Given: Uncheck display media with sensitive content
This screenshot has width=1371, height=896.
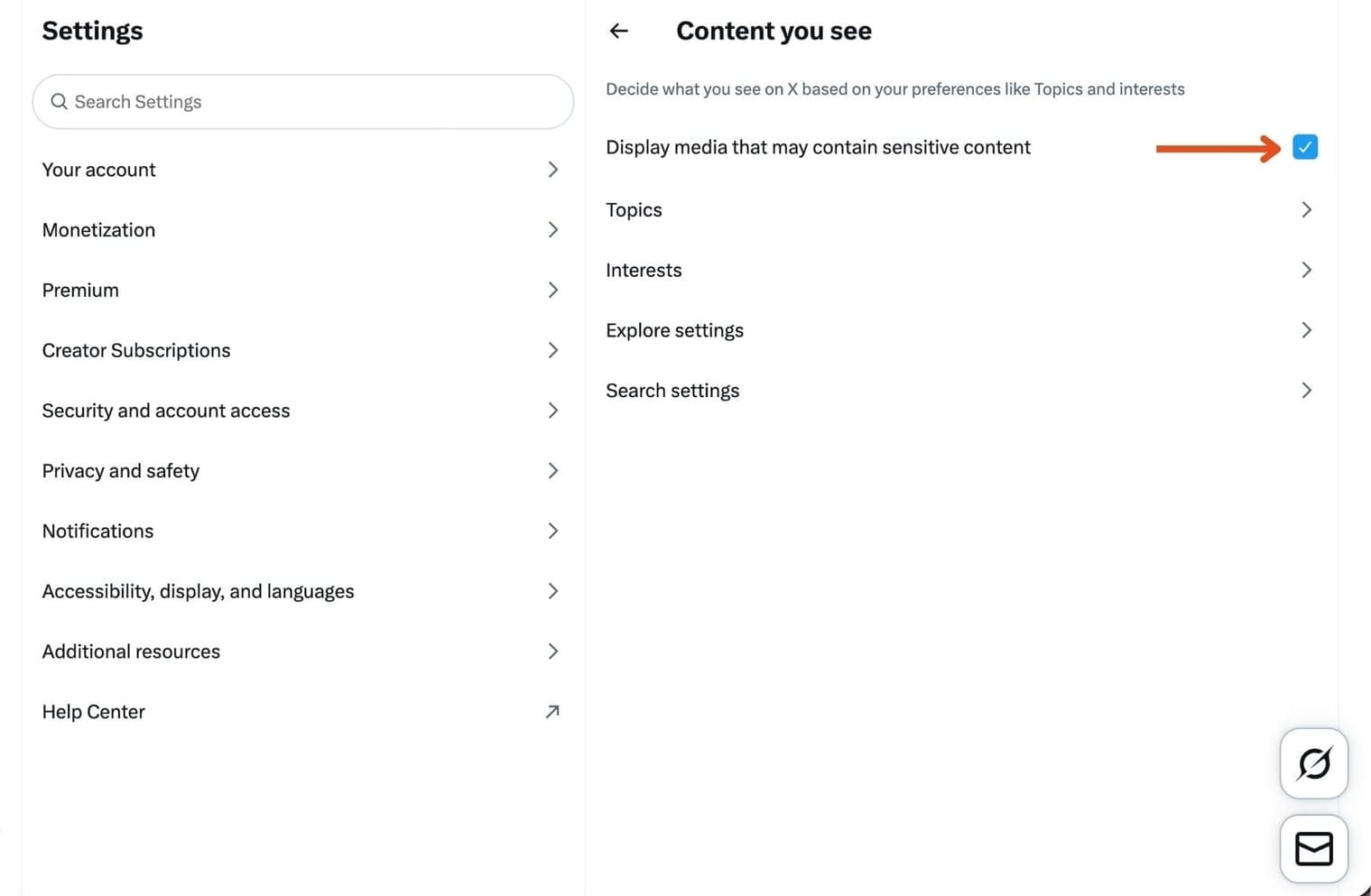Looking at the screenshot, I should (x=1305, y=146).
